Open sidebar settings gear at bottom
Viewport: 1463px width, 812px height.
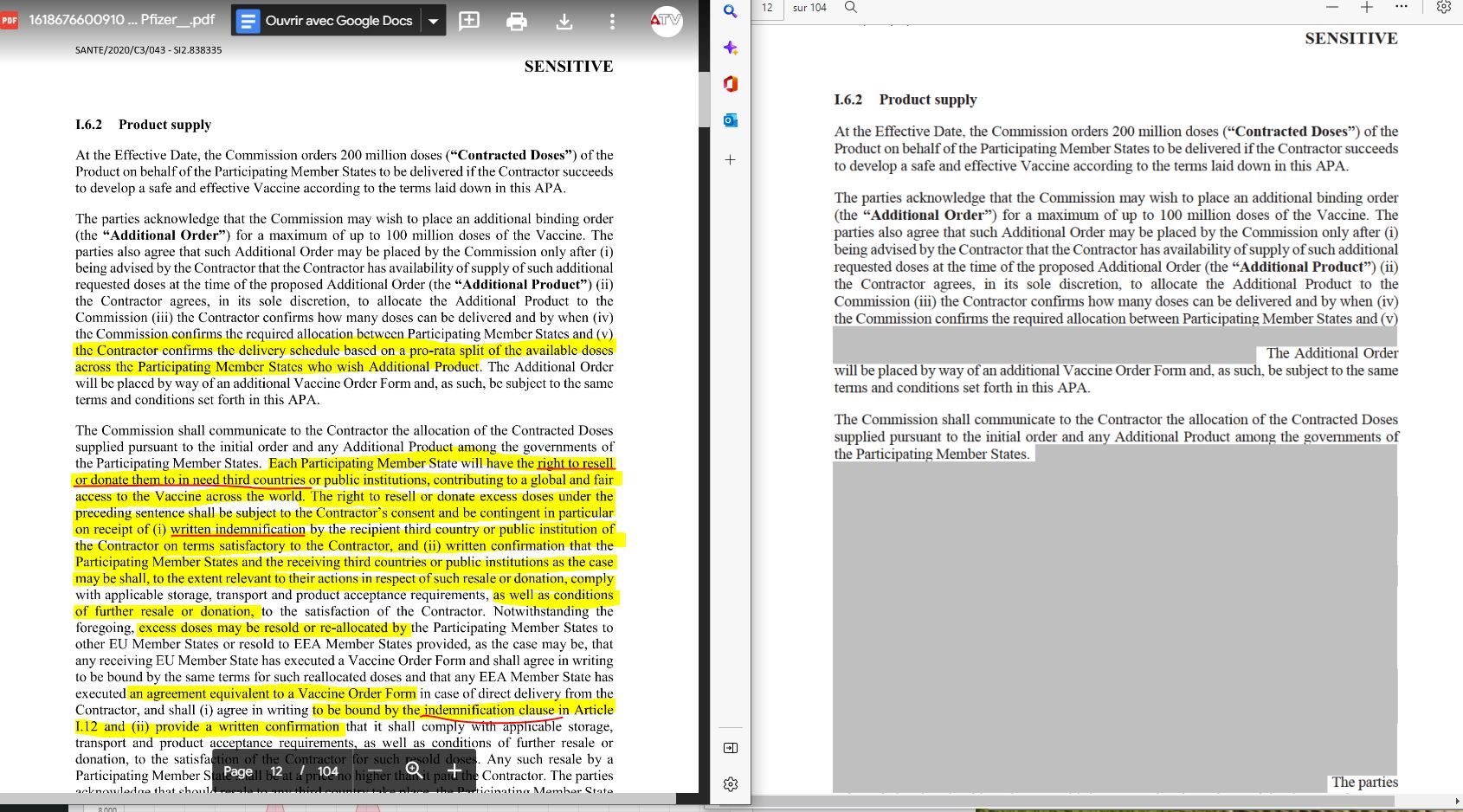pyautogui.click(x=731, y=784)
